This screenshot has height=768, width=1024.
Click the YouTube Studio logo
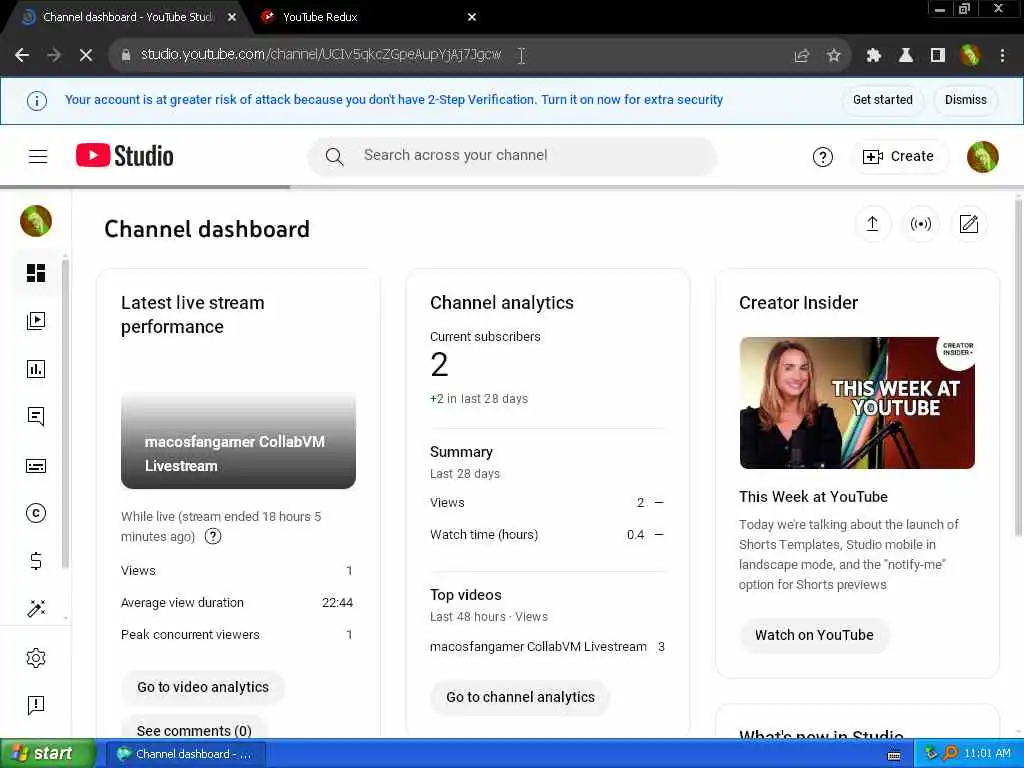pyautogui.click(x=125, y=155)
